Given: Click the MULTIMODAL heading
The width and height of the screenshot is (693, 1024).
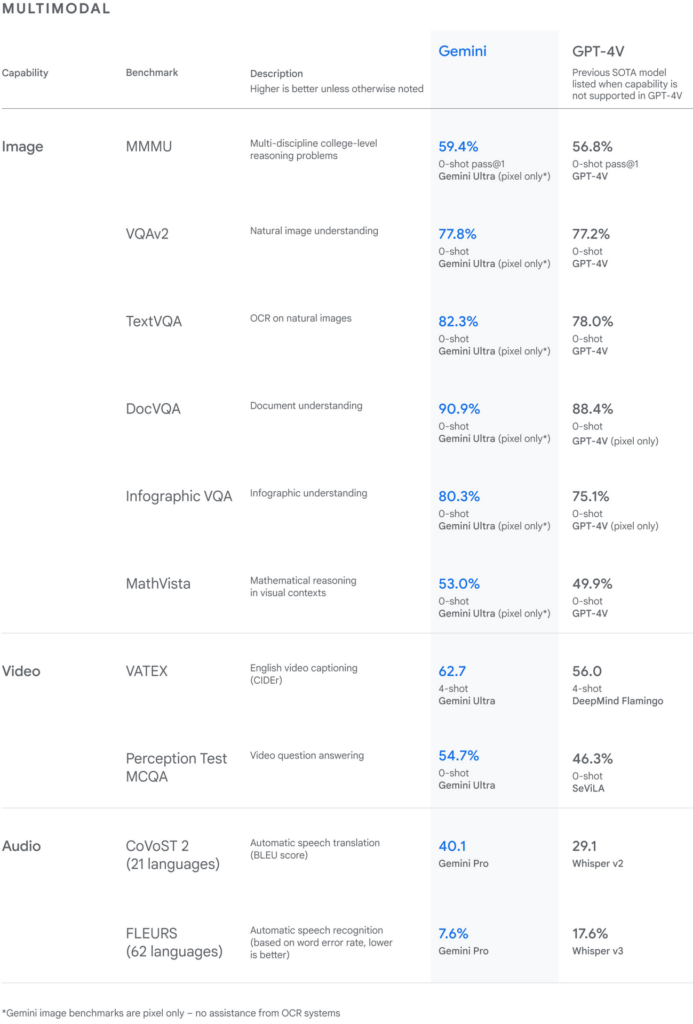Looking at the screenshot, I should (56, 9).
